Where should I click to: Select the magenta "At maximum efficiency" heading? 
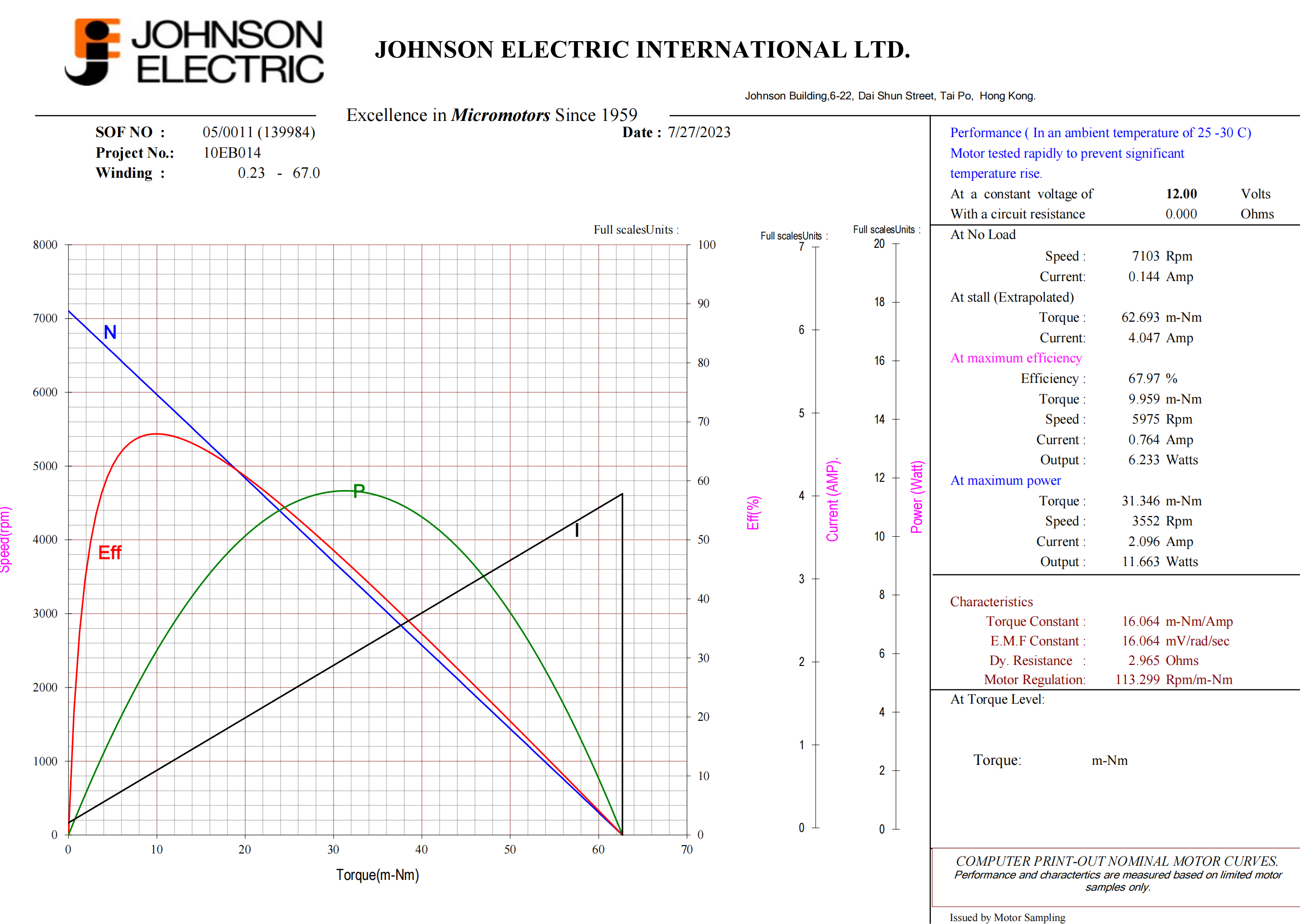[1016, 358]
